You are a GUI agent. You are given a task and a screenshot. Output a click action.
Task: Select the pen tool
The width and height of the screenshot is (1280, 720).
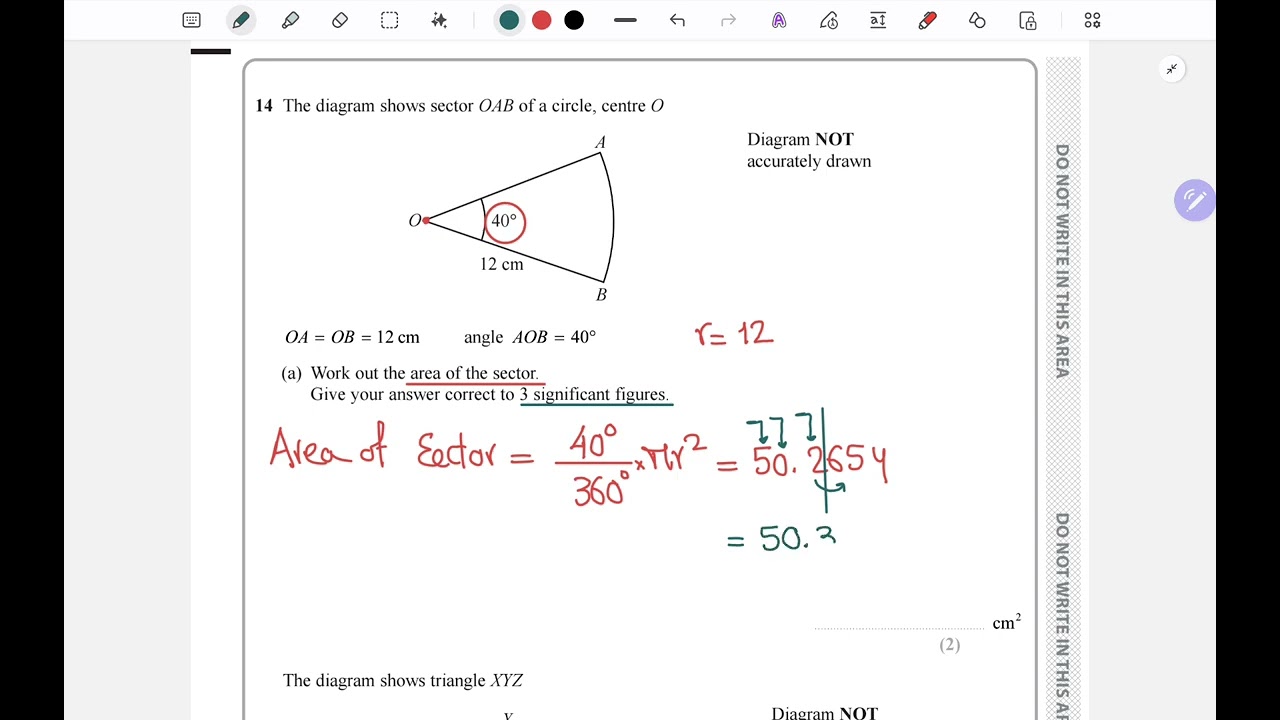pyautogui.click(x=240, y=20)
